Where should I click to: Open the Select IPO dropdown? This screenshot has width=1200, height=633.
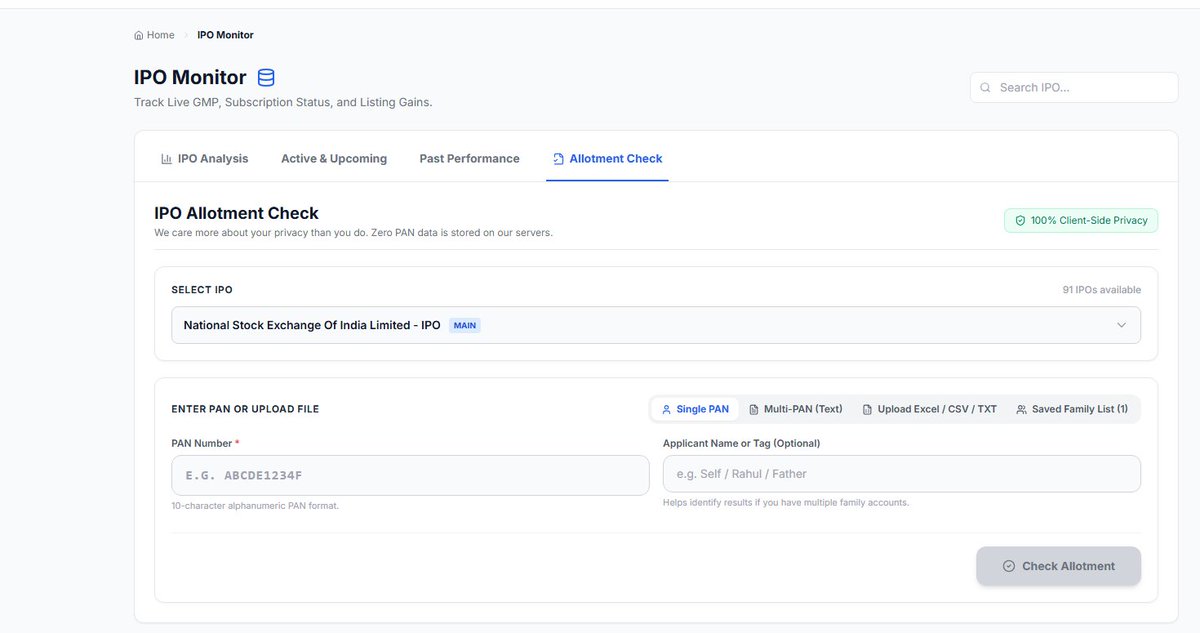656,325
